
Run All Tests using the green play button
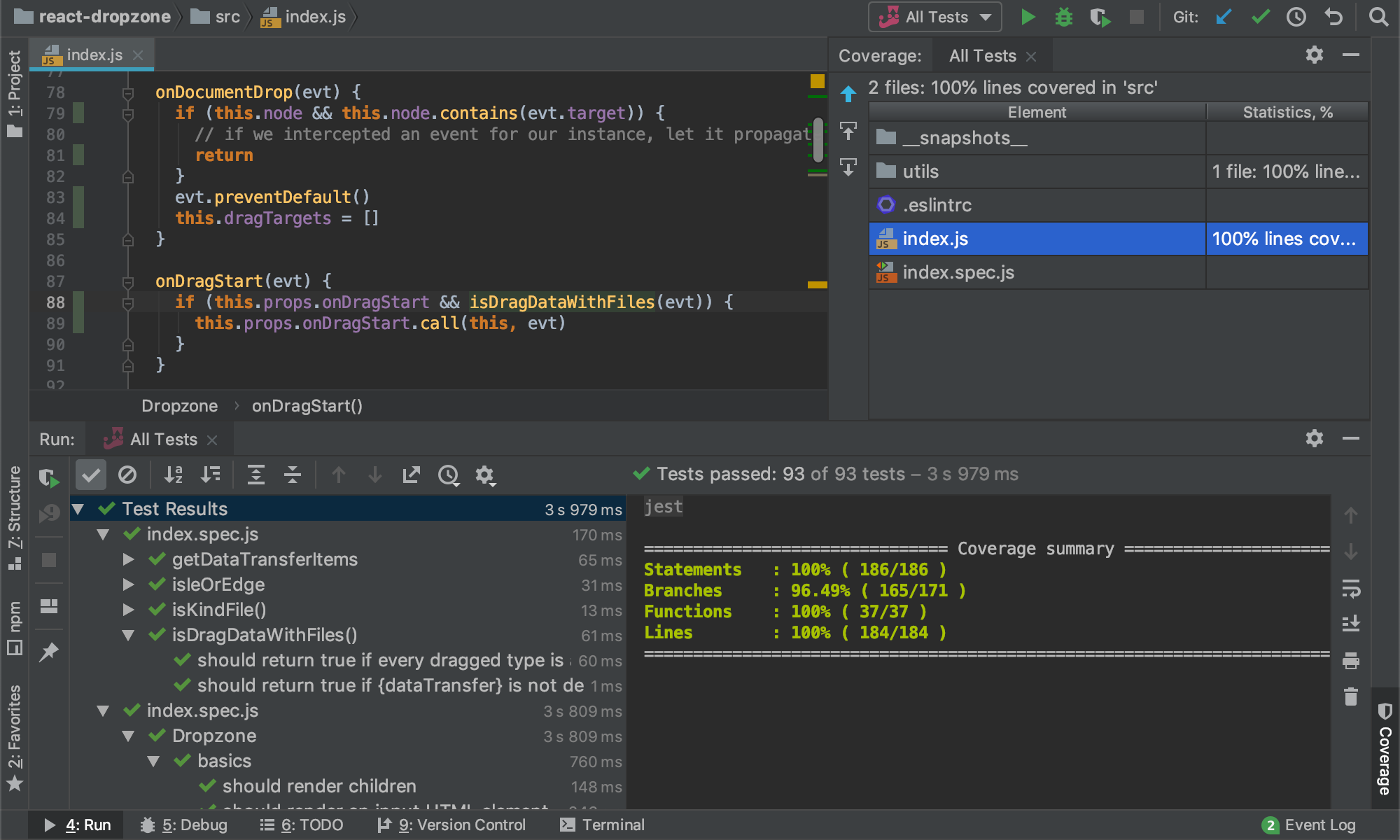tap(1028, 17)
